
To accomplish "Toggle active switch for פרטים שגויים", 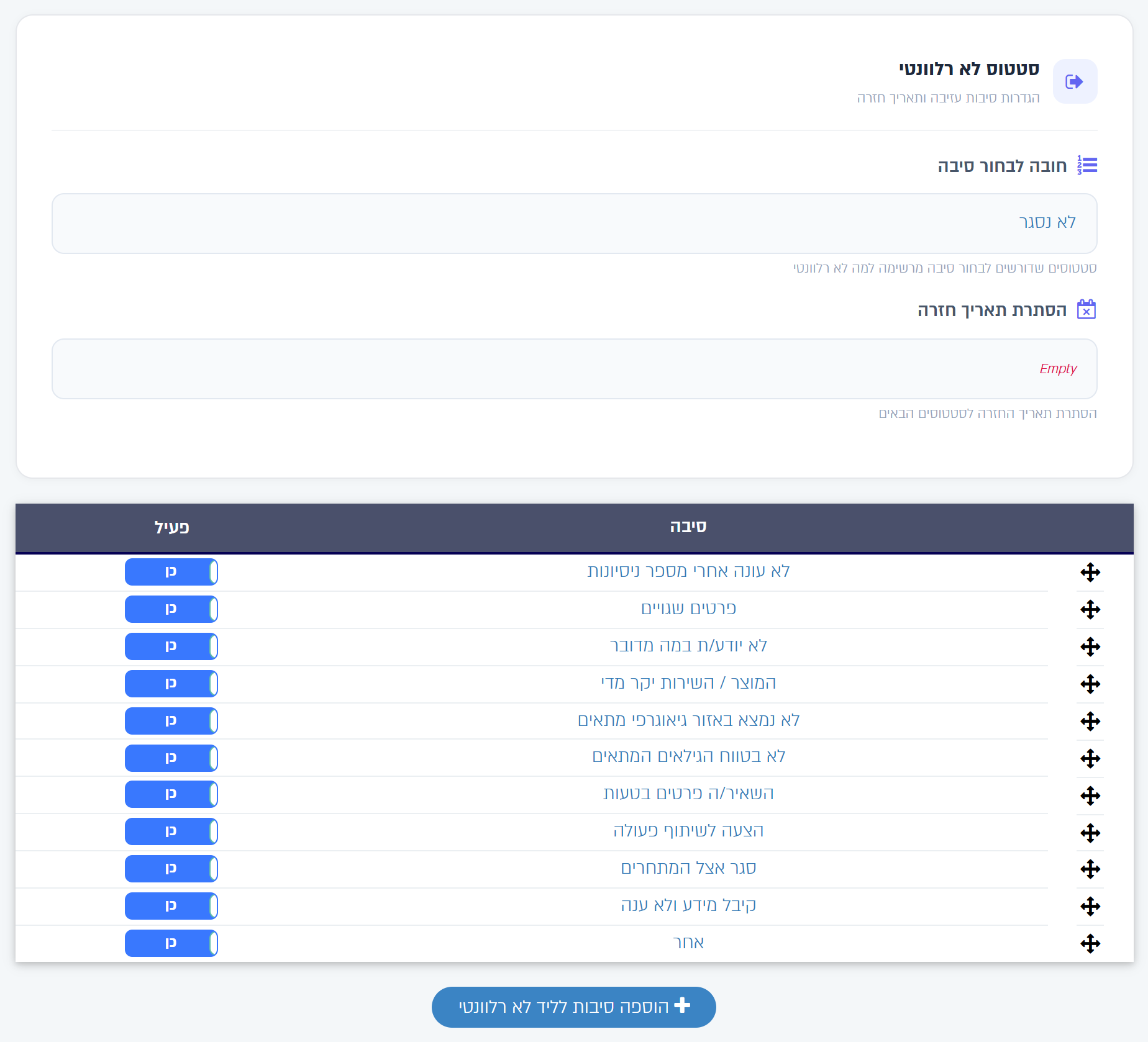I will tap(171, 609).
